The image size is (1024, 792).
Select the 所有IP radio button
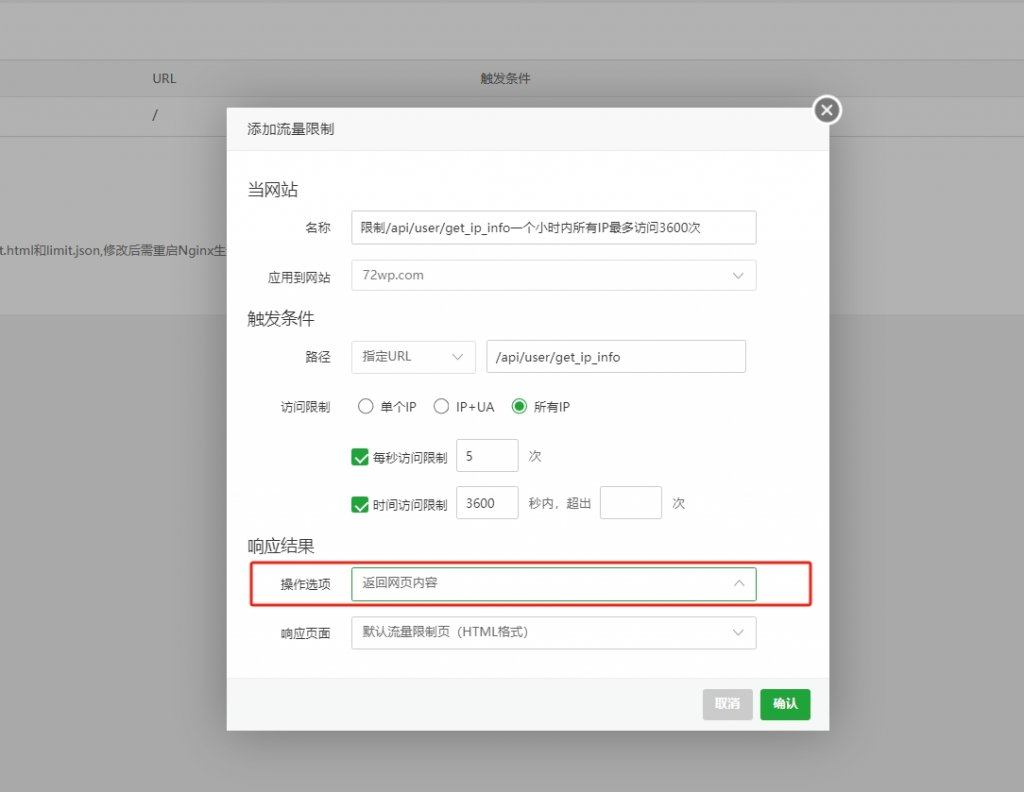click(519, 406)
